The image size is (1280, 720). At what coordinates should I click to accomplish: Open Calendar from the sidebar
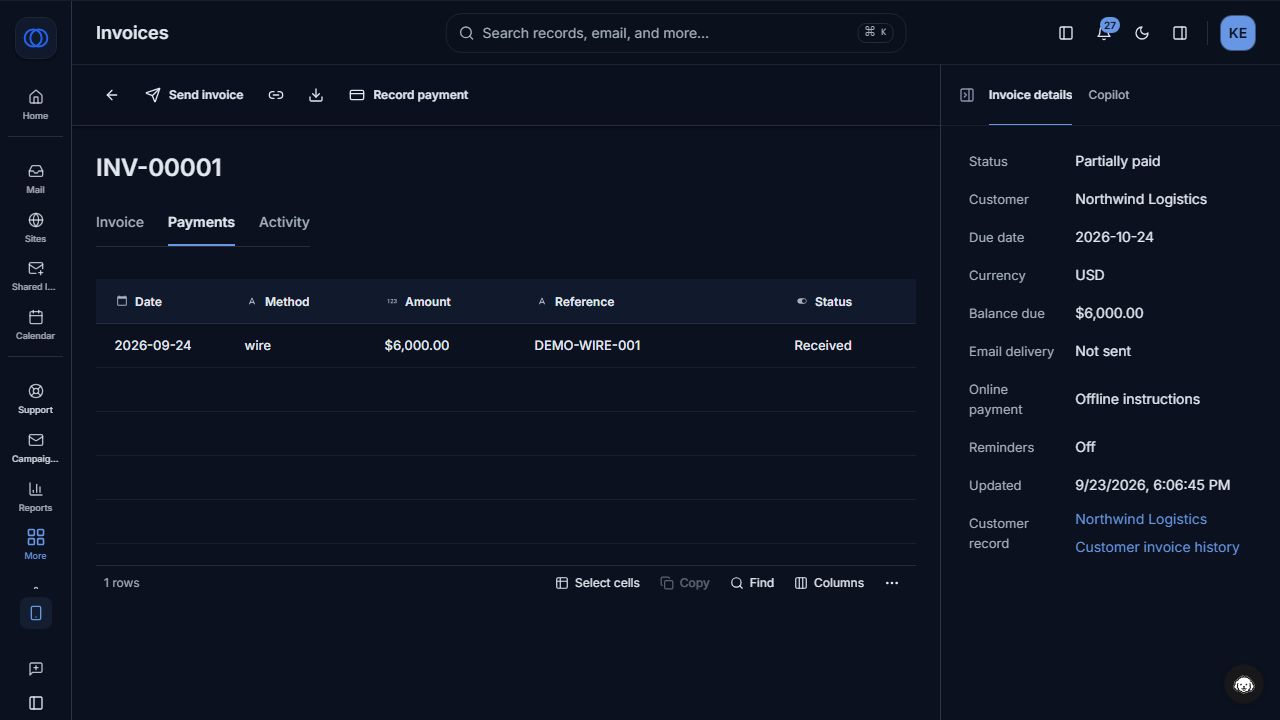pos(35,324)
